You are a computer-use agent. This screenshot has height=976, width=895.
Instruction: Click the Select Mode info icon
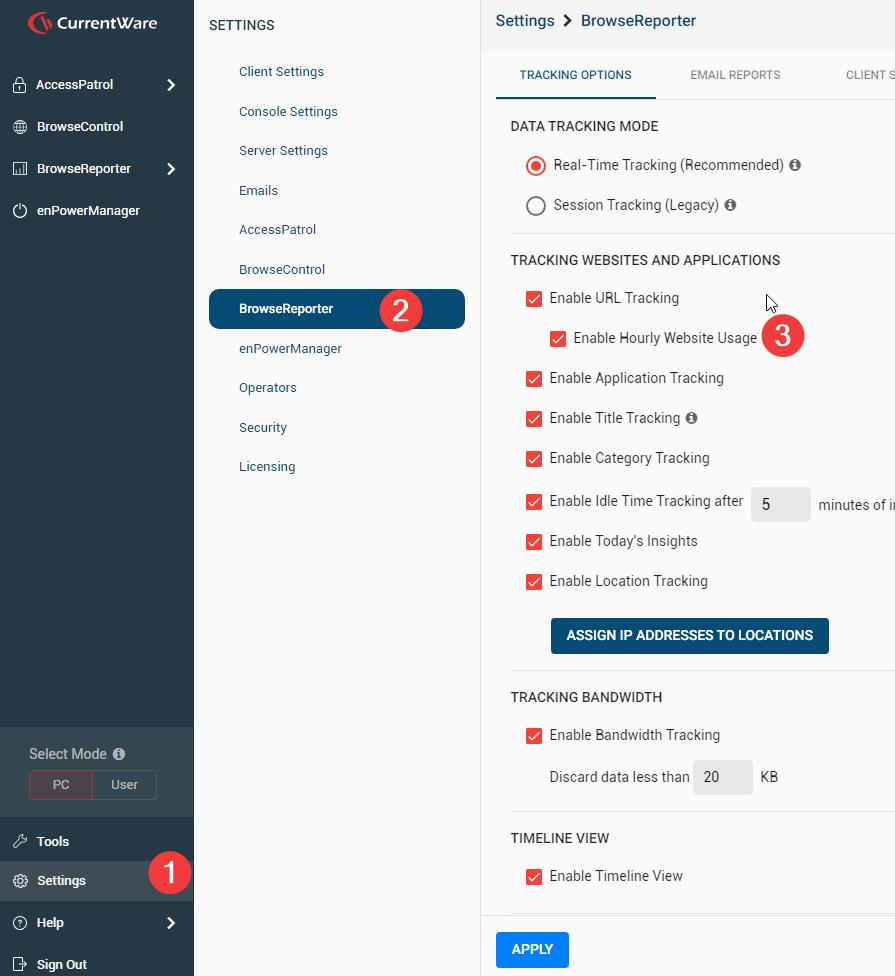(119, 754)
